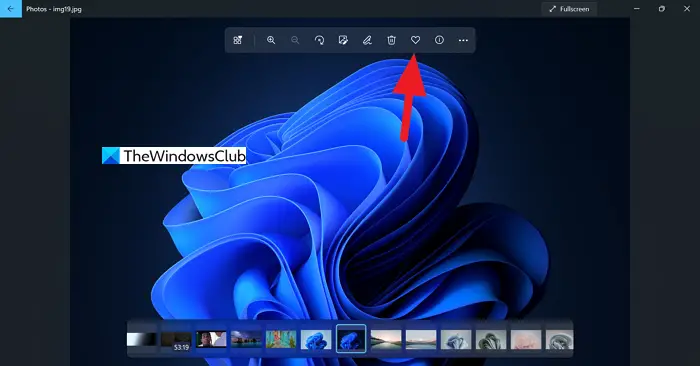The height and width of the screenshot is (366, 700).
Task: Open the edit image tool
Action: 343,40
